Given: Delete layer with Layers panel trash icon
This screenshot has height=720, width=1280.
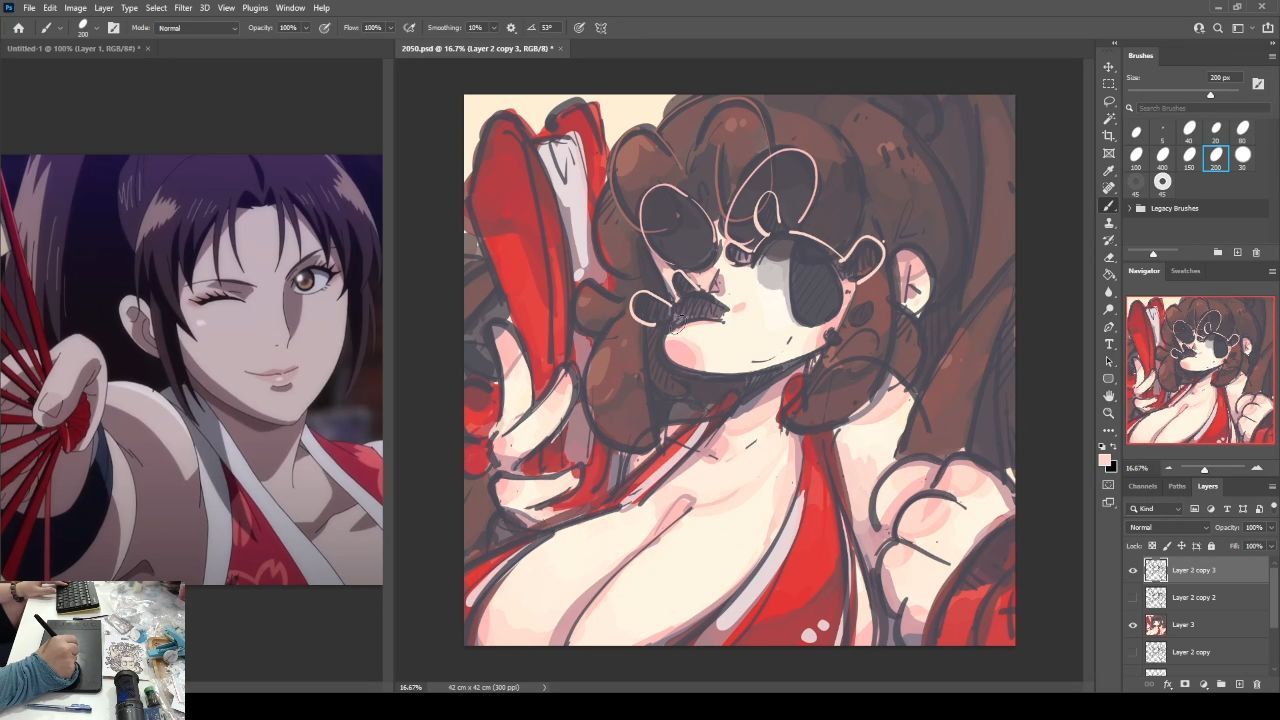Looking at the screenshot, I should coord(1257,684).
